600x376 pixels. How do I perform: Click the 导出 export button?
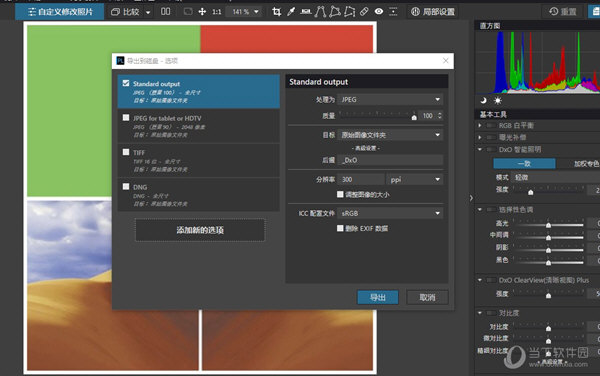point(378,297)
